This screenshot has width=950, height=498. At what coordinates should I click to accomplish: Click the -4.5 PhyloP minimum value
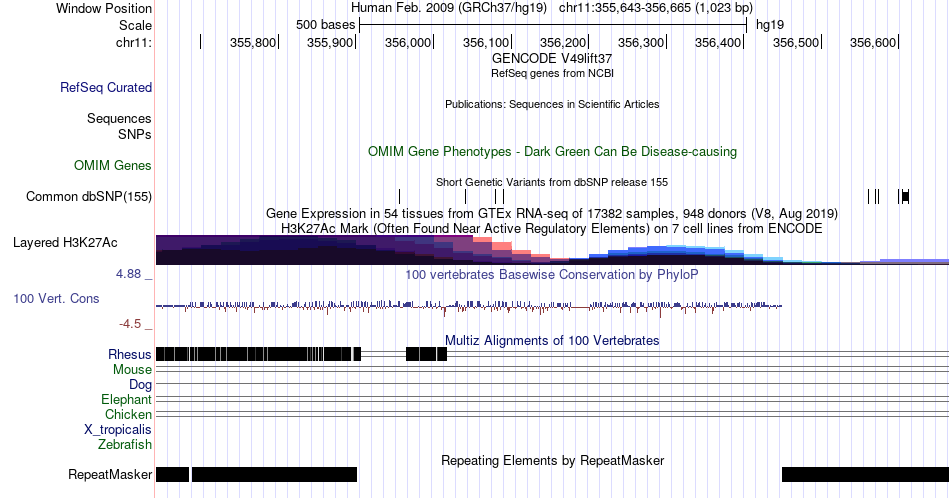pyautogui.click(x=130, y=324)
